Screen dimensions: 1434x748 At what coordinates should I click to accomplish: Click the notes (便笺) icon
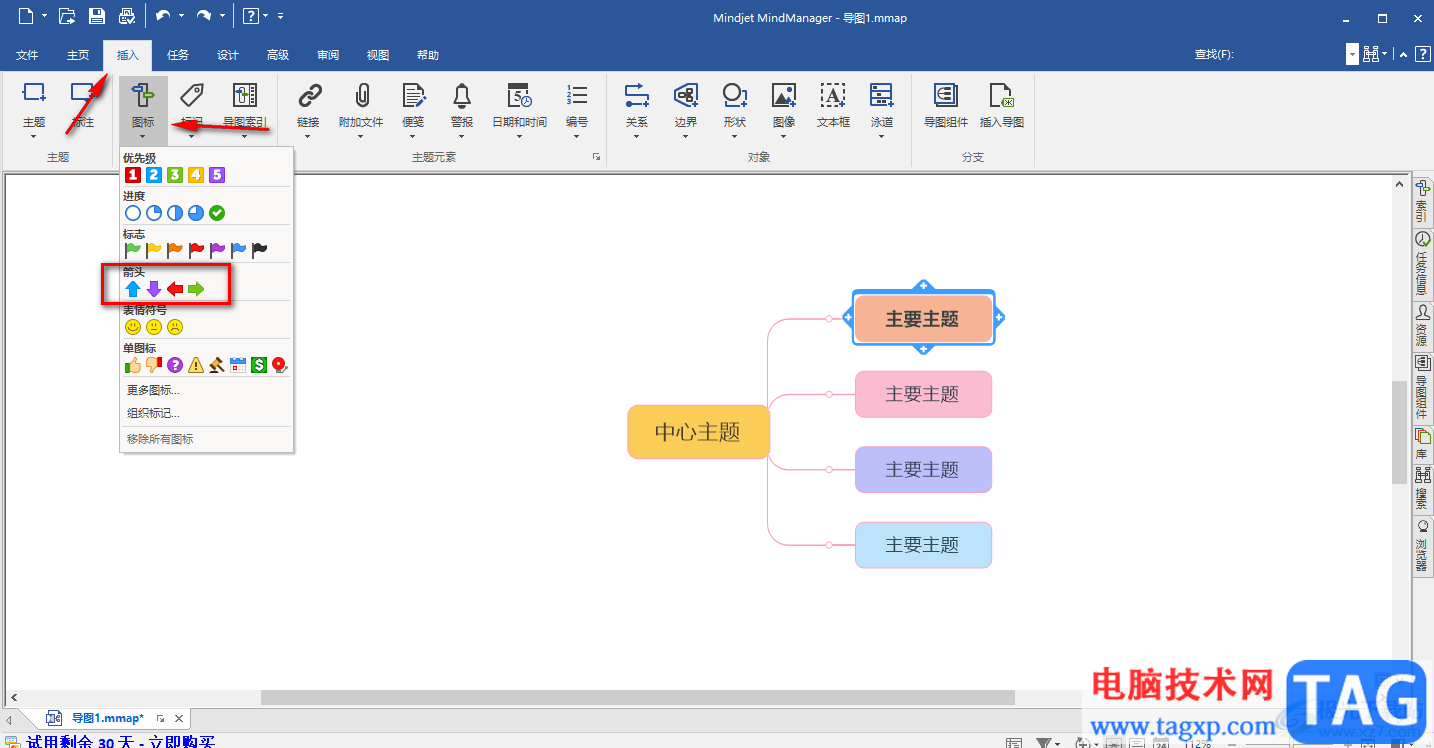(413, 95)
